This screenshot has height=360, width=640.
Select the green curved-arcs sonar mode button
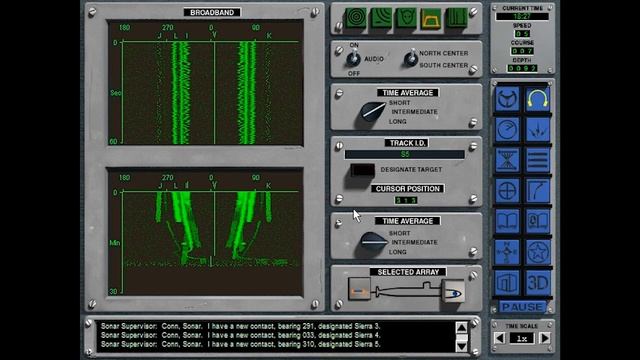click(x=381, y=18)
